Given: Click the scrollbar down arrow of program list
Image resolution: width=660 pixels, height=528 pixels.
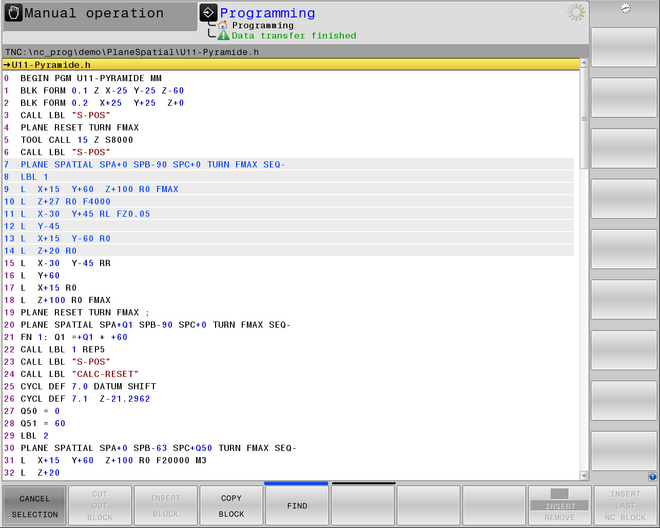Looking at the screenshot, I should point(583,473).
